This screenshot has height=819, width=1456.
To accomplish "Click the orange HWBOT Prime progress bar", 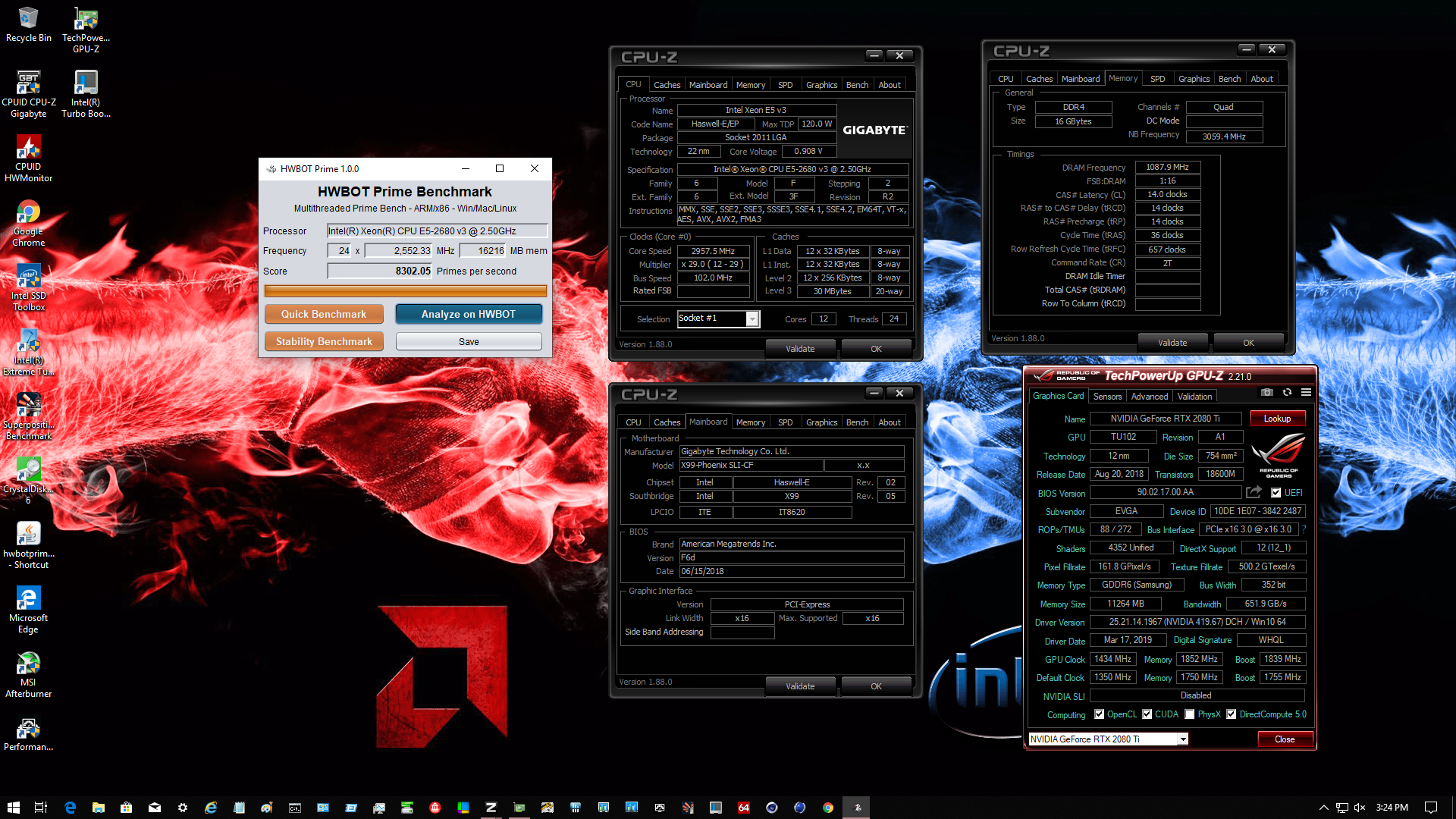I will pos(406,290).
